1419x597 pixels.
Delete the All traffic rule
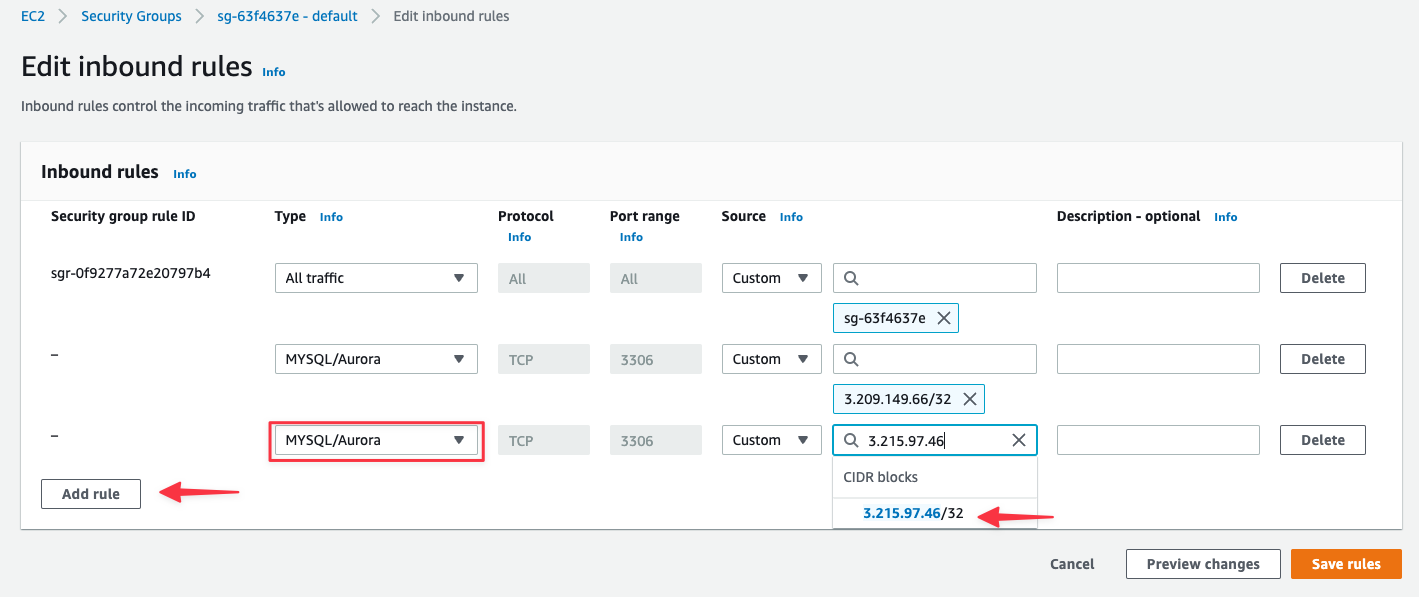tap(1322, 277)
